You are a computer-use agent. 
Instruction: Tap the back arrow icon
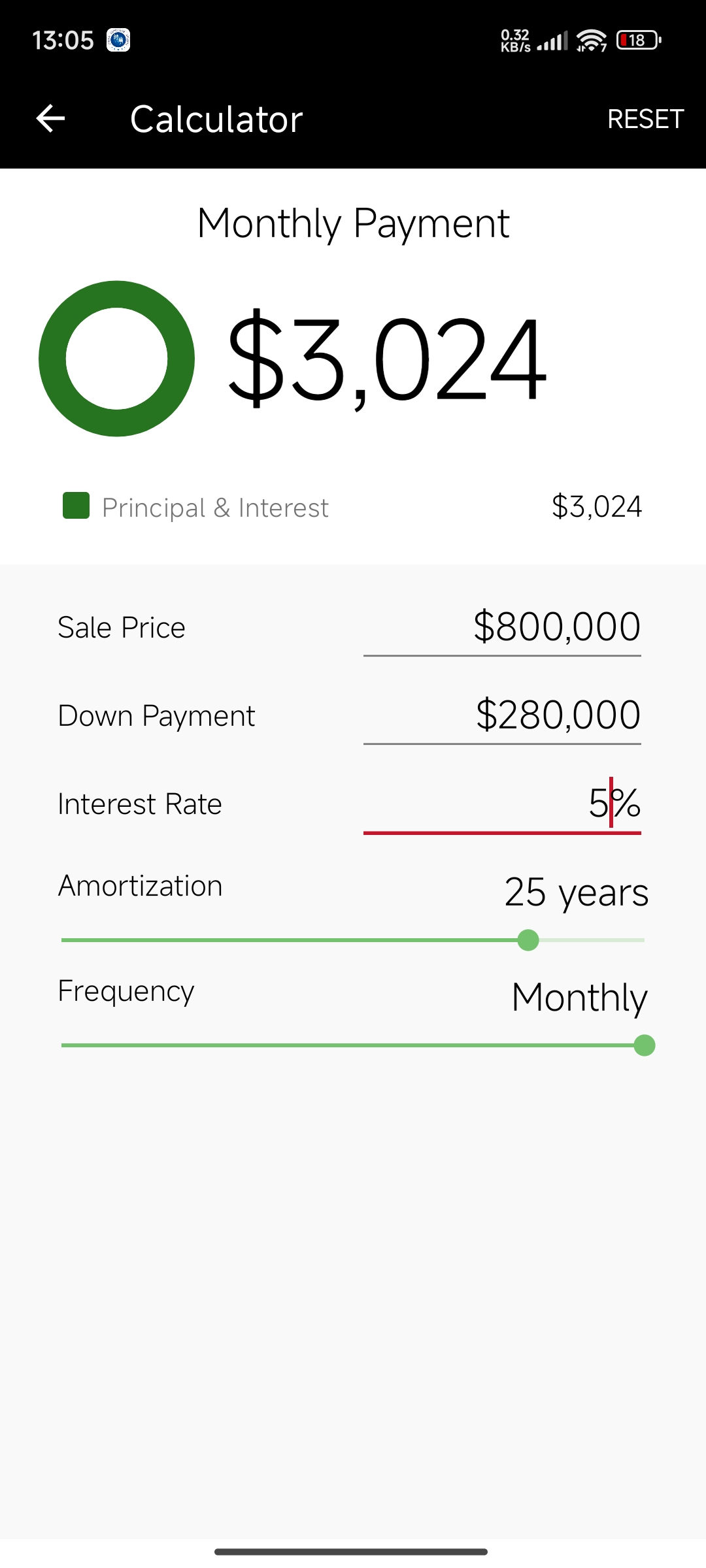pyautogui.click(x=50, y=118)
